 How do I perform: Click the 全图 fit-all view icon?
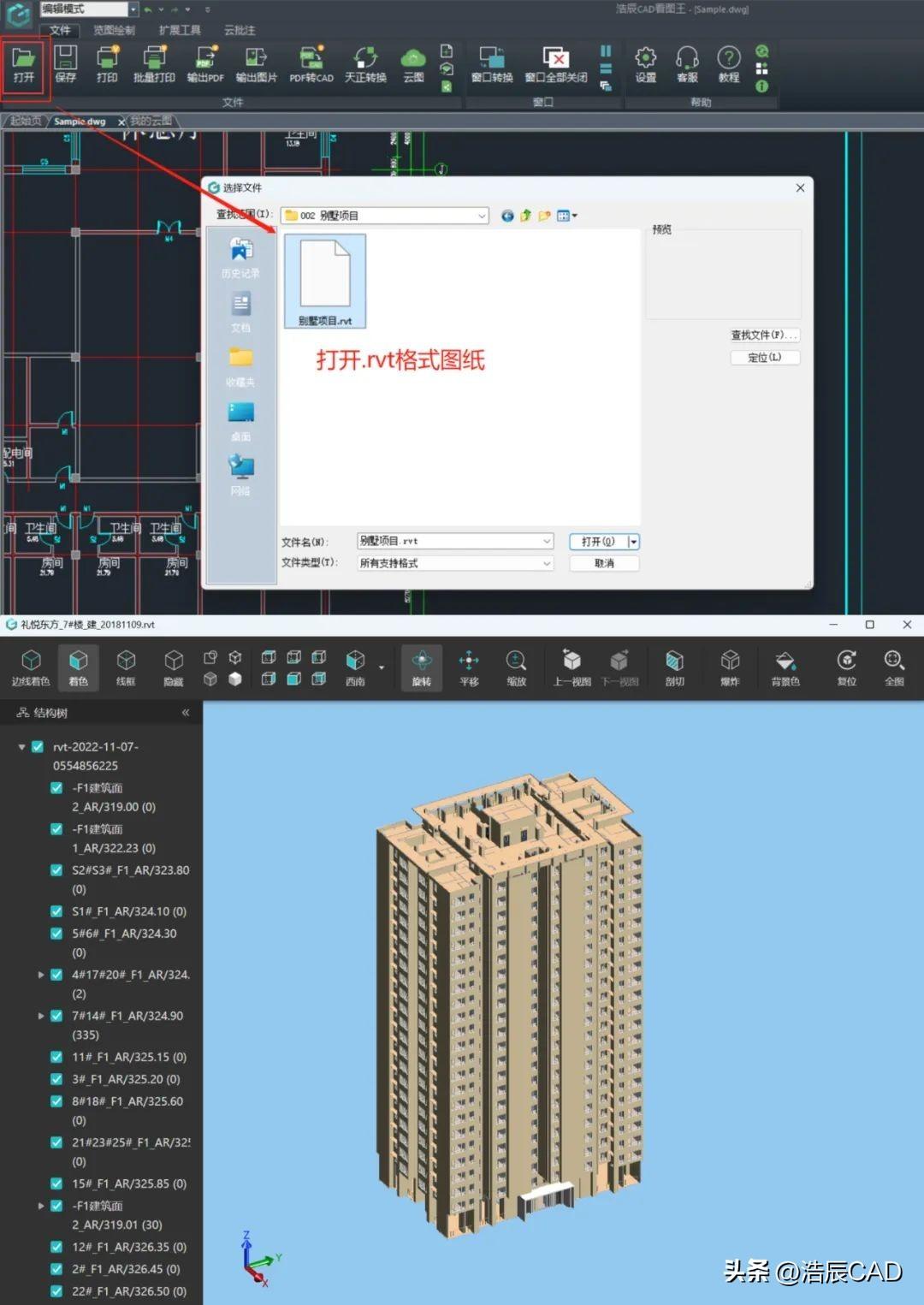tap(894, 667)
